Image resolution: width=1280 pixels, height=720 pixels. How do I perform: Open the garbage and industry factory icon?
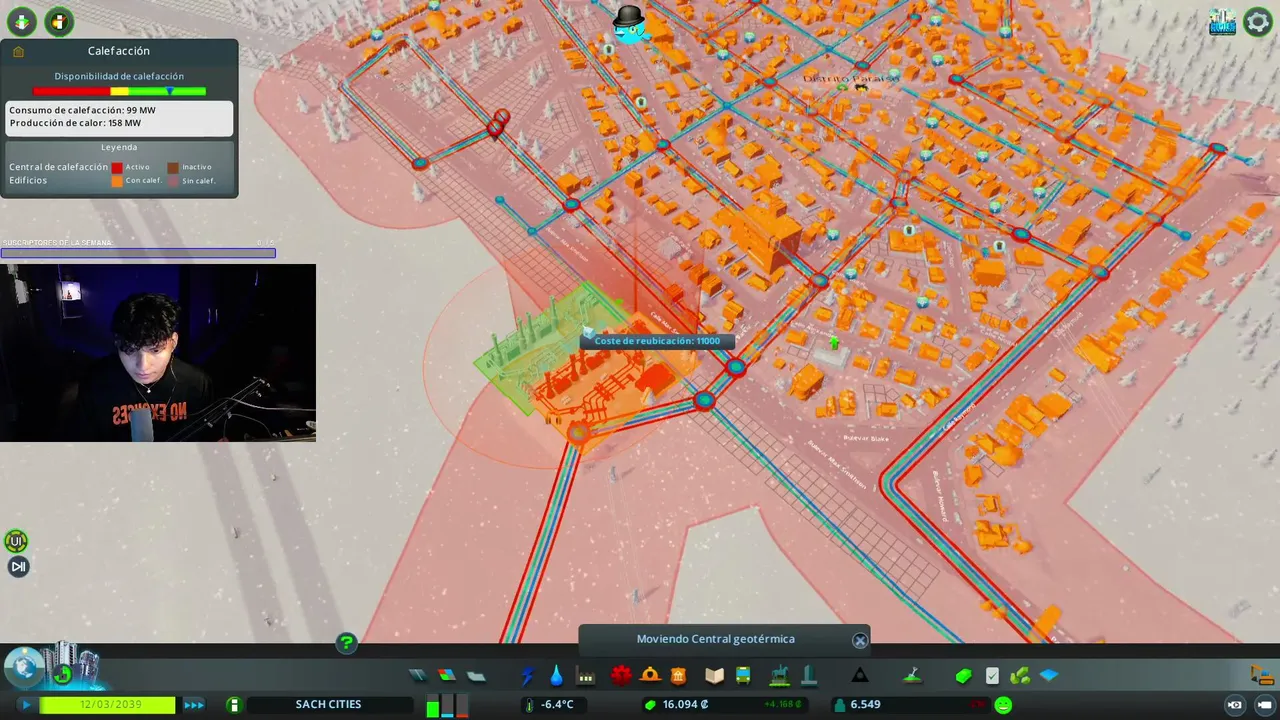pyautogui.click(x=586, y=676)
